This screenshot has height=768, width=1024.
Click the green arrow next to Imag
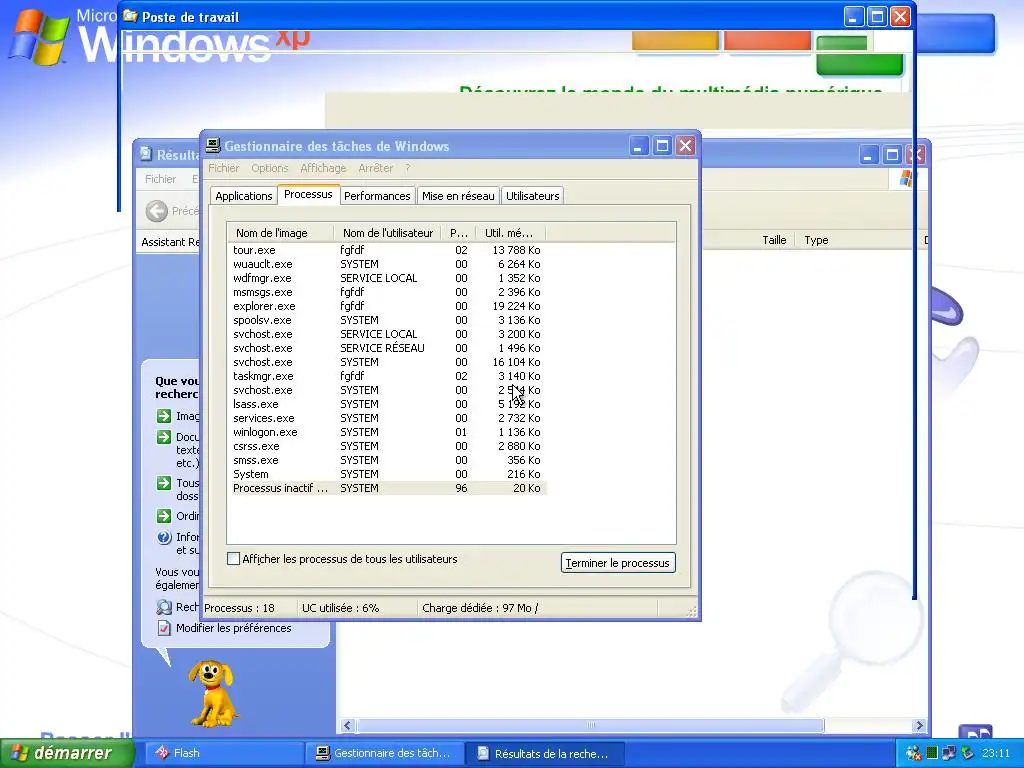tap(163, 416)
